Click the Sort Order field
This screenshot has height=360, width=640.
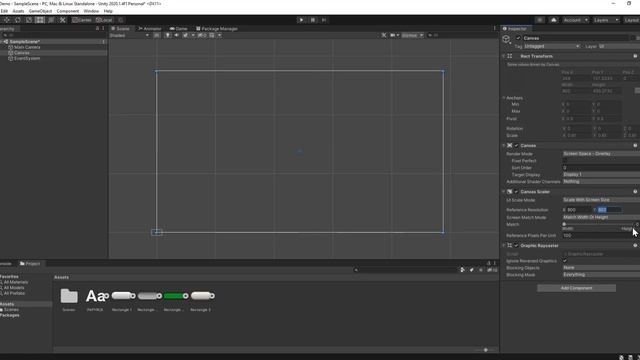601,168
